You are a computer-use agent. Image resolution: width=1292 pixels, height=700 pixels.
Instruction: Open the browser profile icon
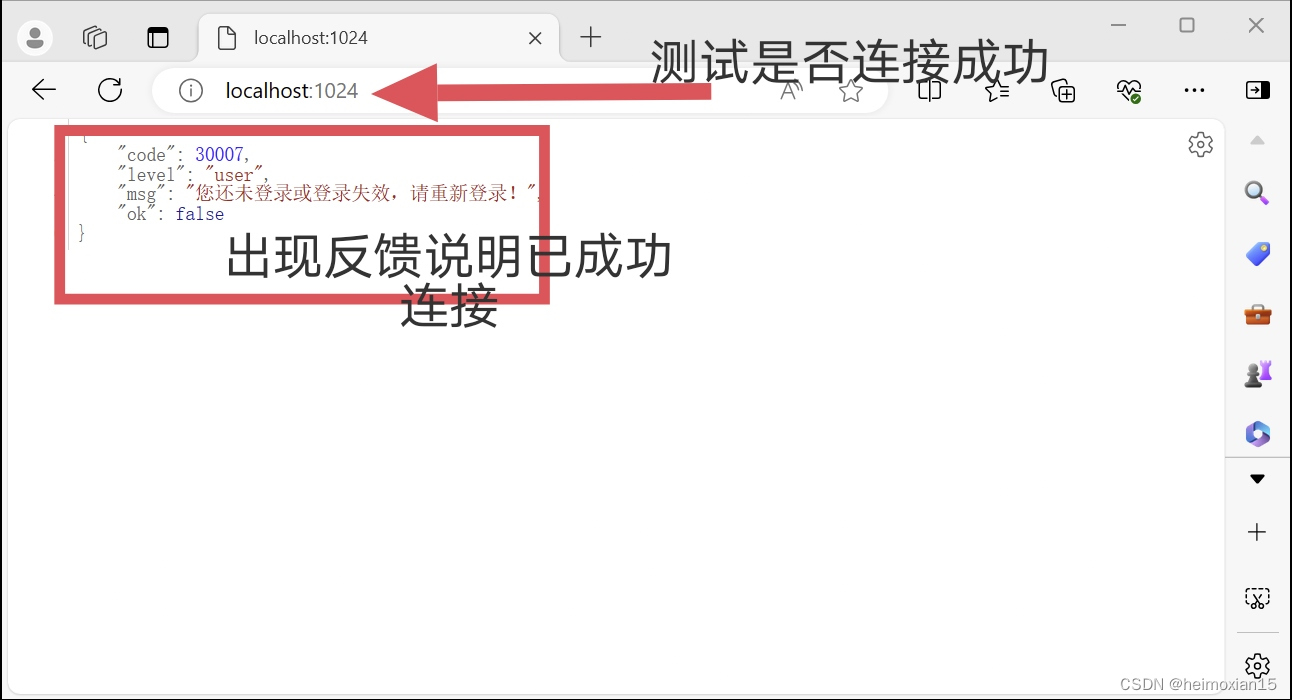click(35, 38)
